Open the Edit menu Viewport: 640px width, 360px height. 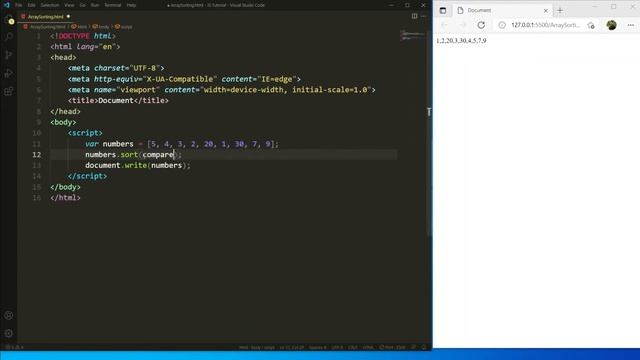click(31, 5)
